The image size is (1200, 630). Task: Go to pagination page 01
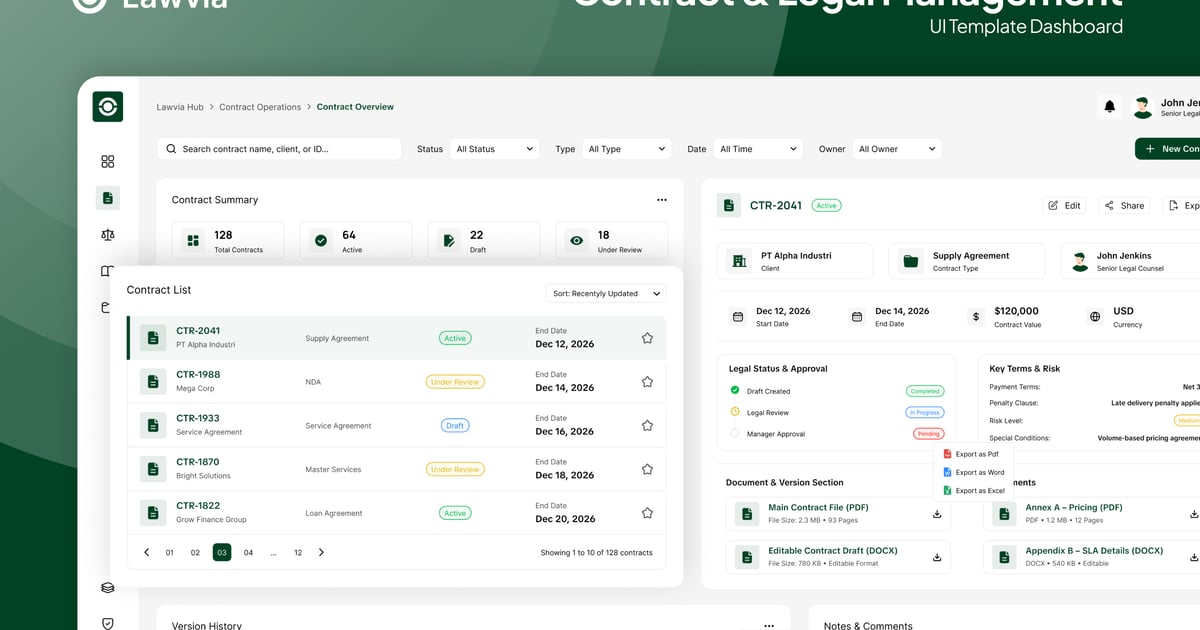click(x=170, y=552)
